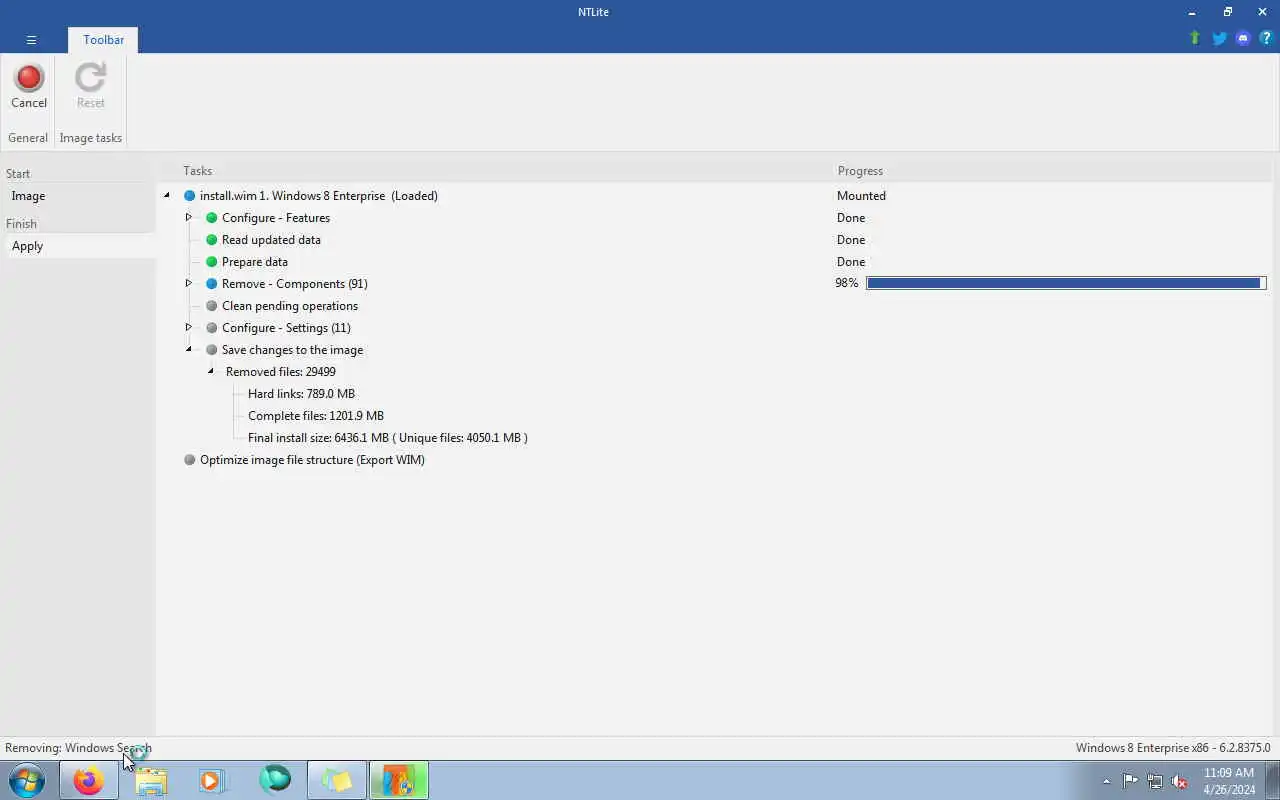The width and height of the screenshot is (1280, 800).
Task: Click Complete files: 1201.9 MB line
Action: [x=316, y=416]
